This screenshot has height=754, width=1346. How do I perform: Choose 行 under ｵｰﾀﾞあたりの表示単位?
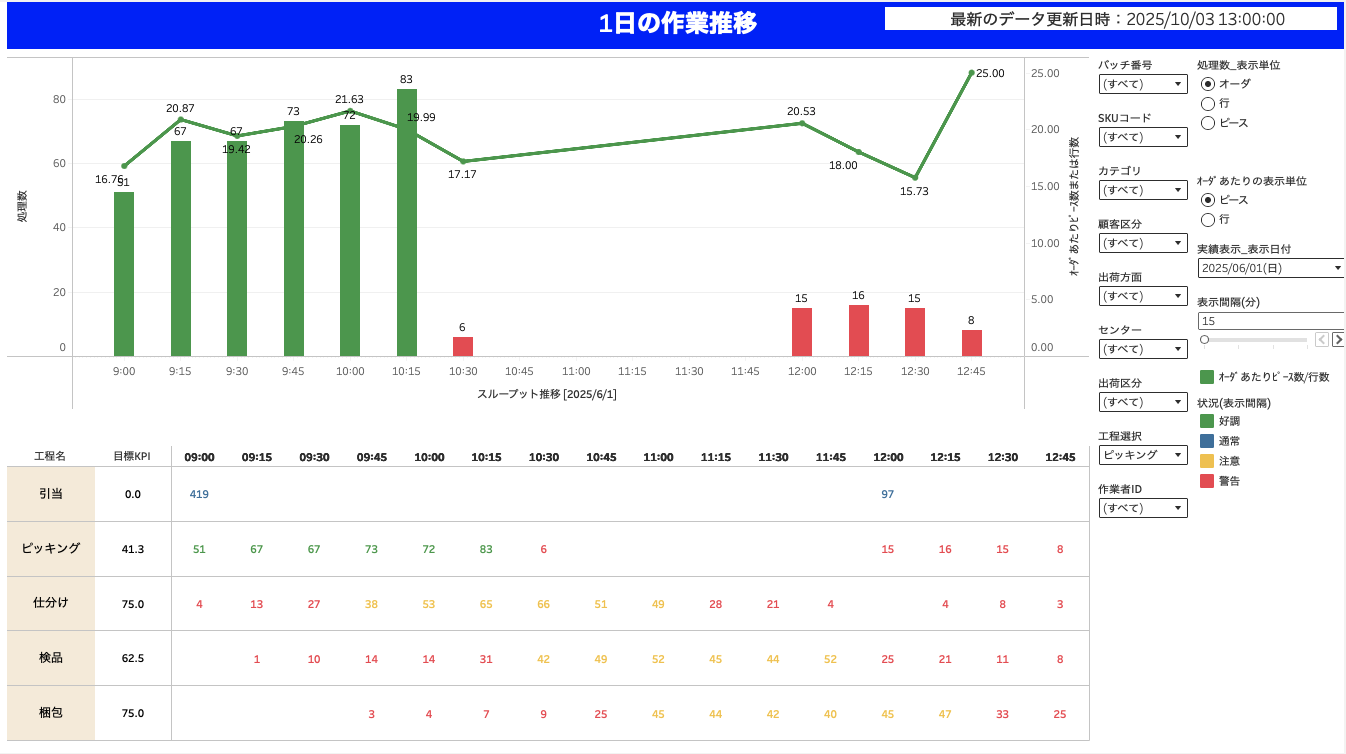coord(1207,220)
